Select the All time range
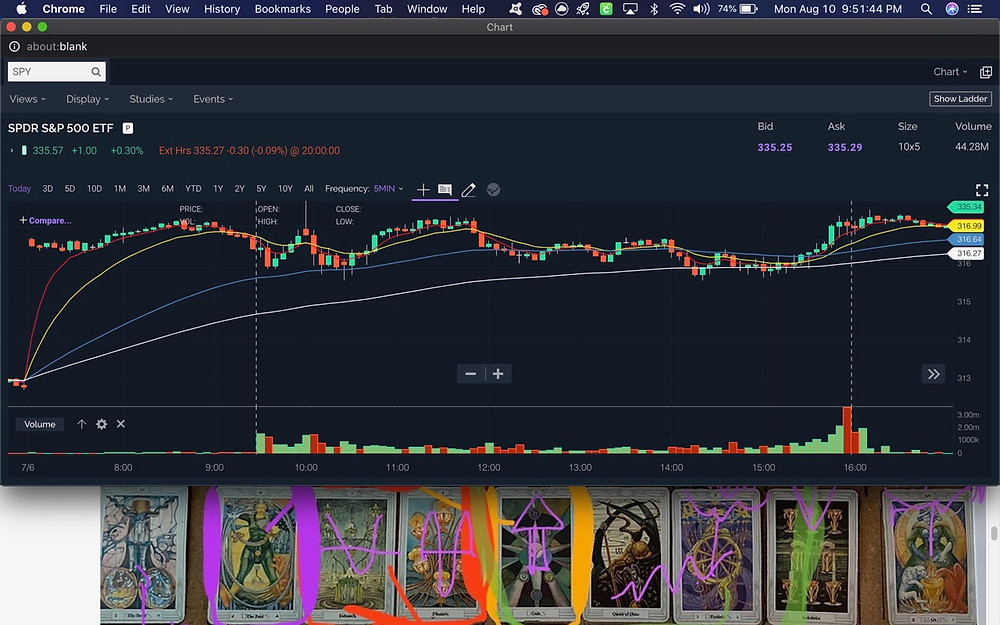Screen dimensions: 1000x625 tap(309, 189)
